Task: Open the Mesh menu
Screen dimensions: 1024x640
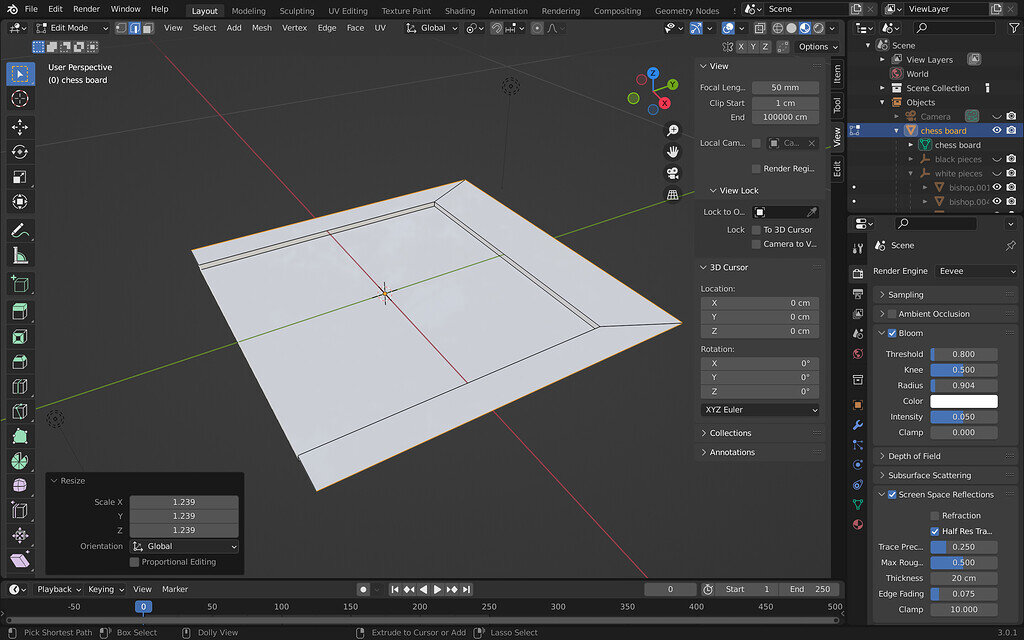Action: [261, 28]
